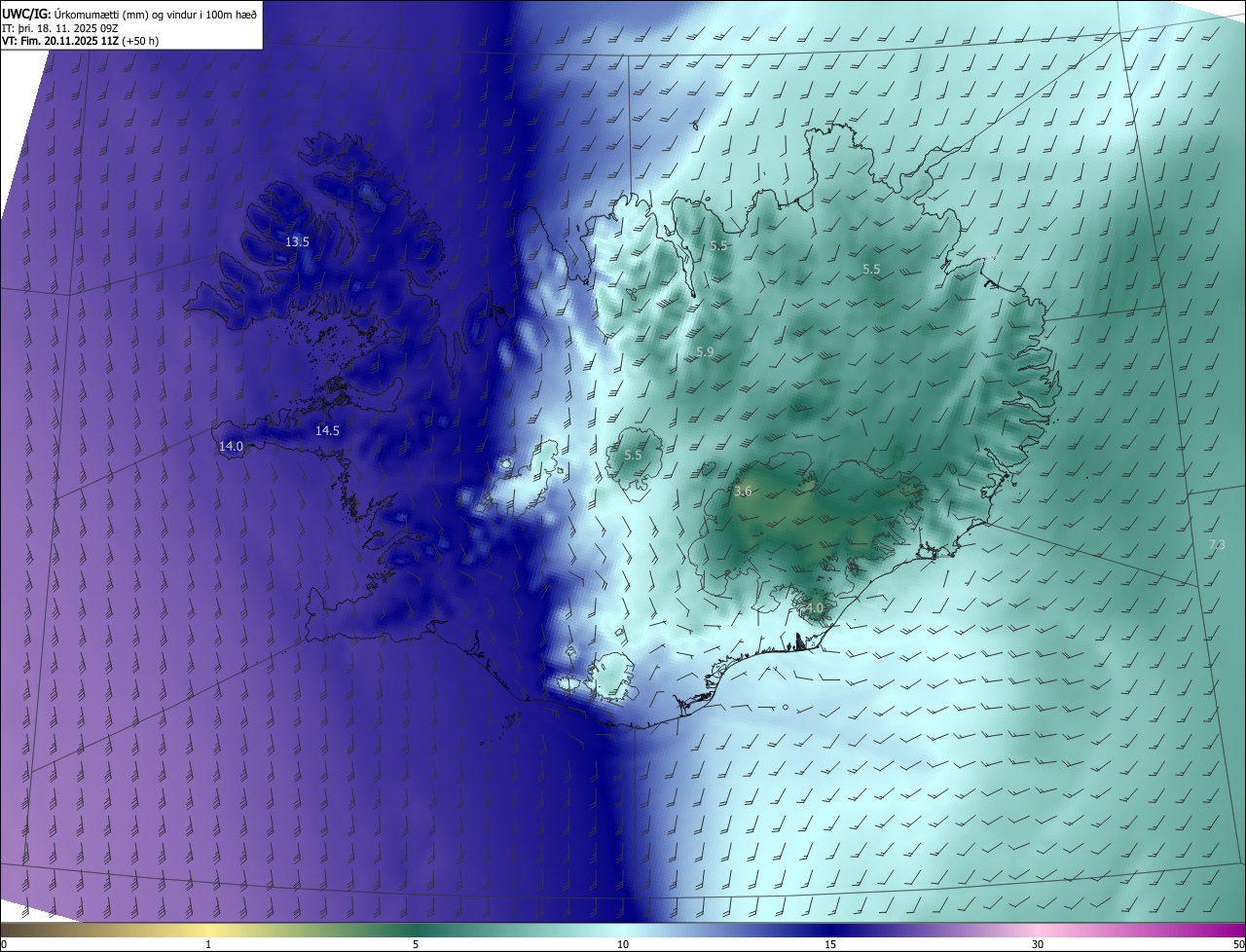Click the 13.5 value label on the Westfjords
The image size is (1246, 952).
coord(297,241)
